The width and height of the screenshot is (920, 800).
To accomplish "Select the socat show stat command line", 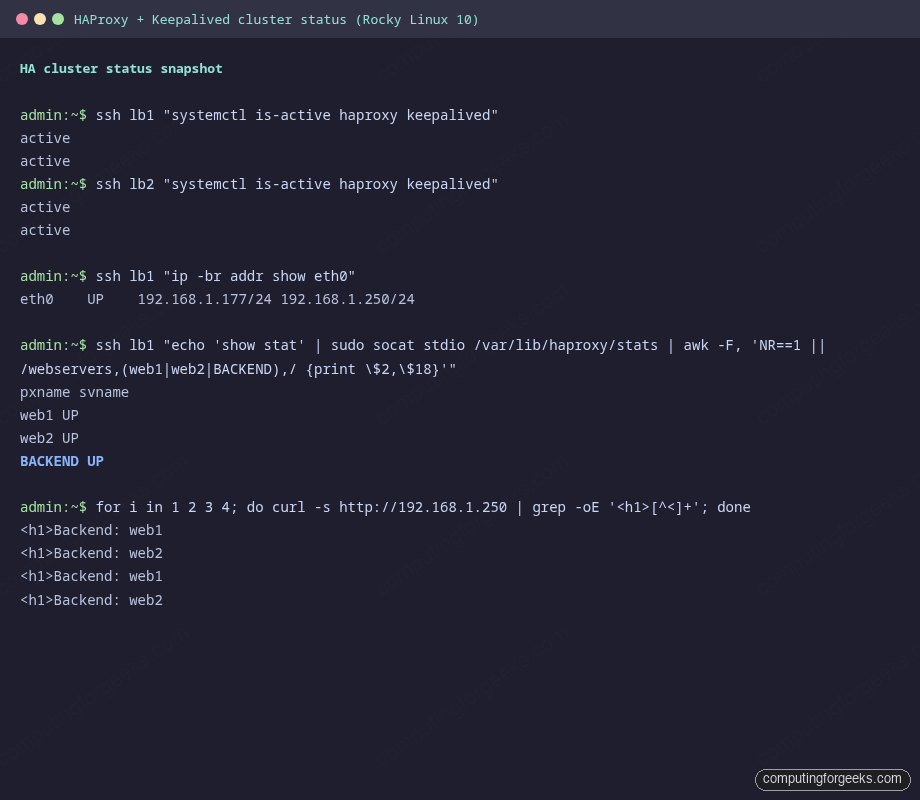I will click(420, 345).
